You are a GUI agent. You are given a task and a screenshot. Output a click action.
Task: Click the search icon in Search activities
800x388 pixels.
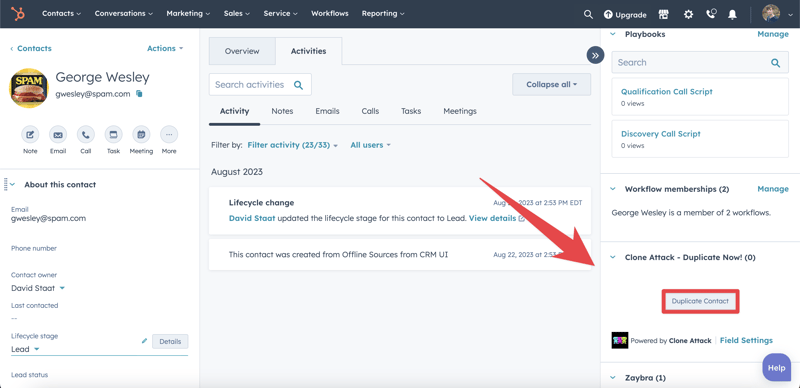pos(298,85)
